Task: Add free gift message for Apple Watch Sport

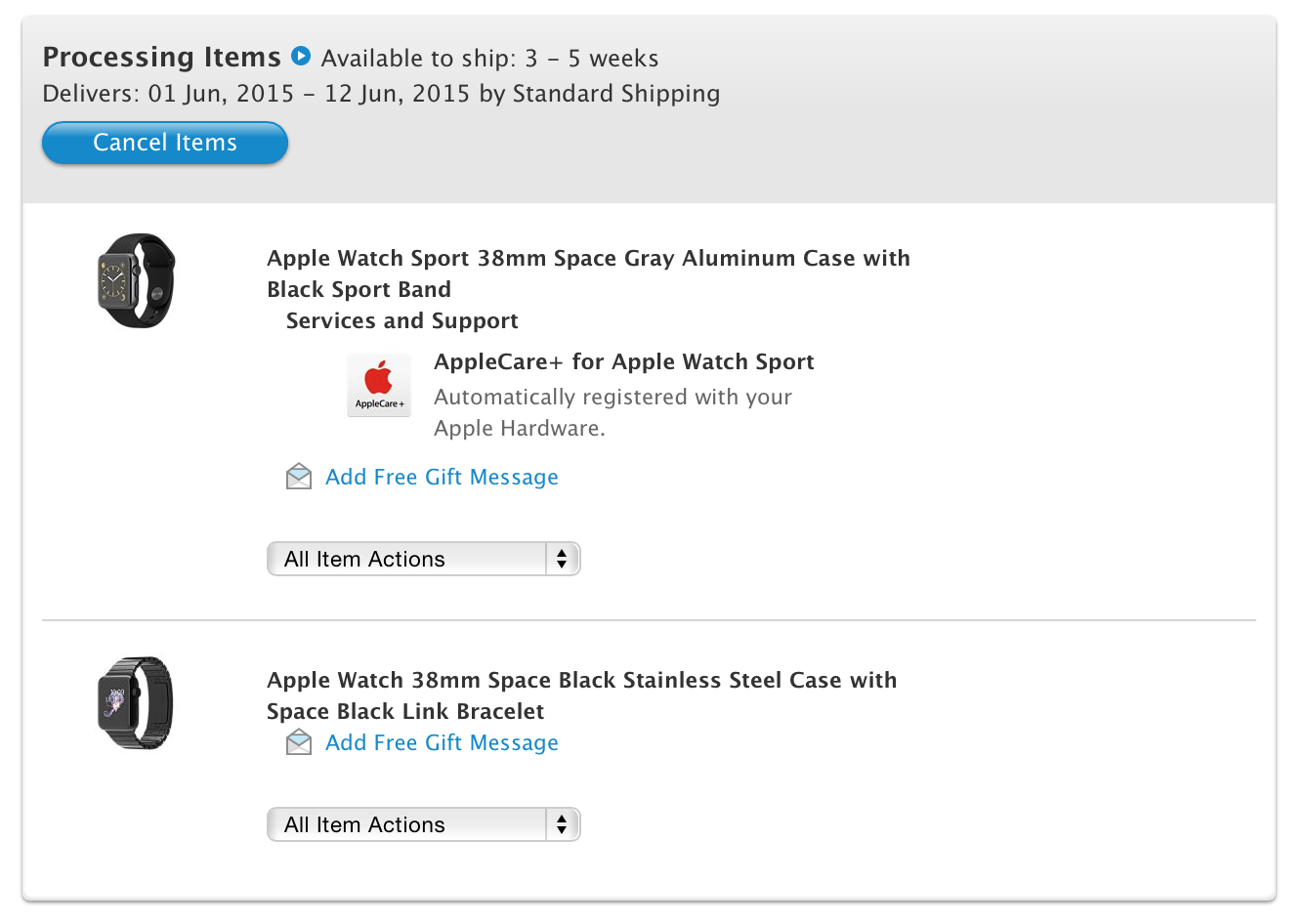Action: 442,477
